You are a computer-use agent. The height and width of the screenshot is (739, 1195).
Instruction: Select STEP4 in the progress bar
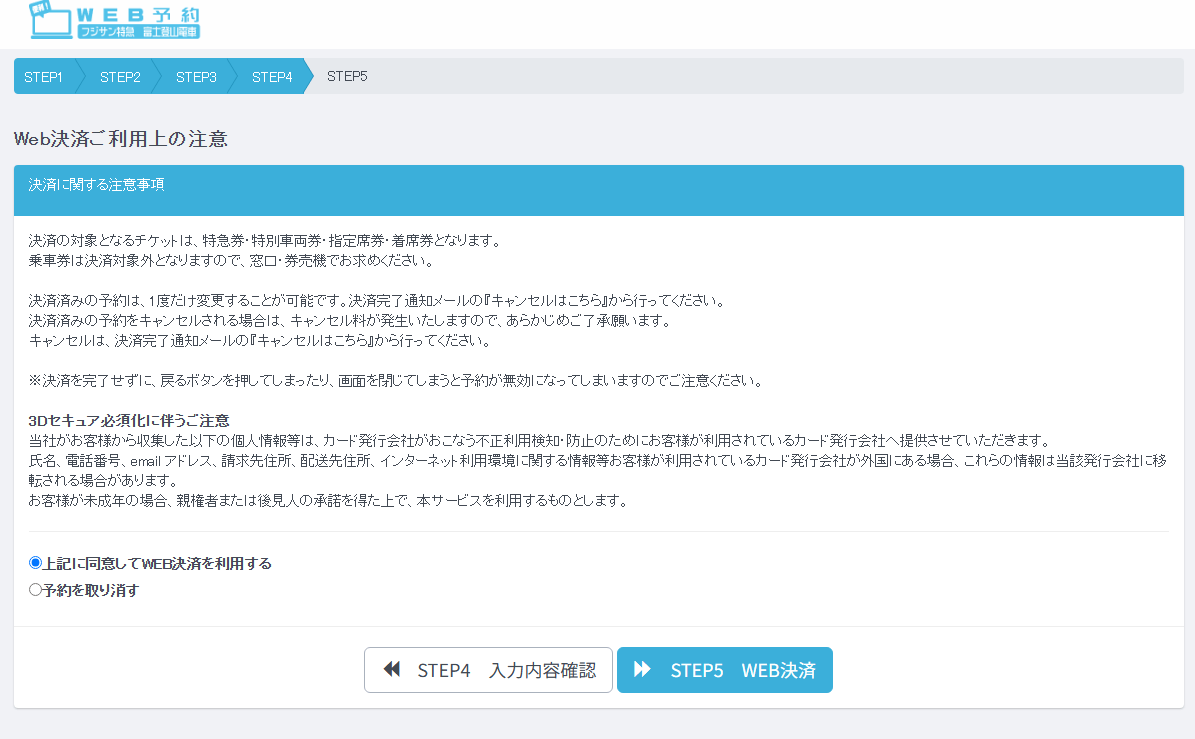tap(272, 77)
